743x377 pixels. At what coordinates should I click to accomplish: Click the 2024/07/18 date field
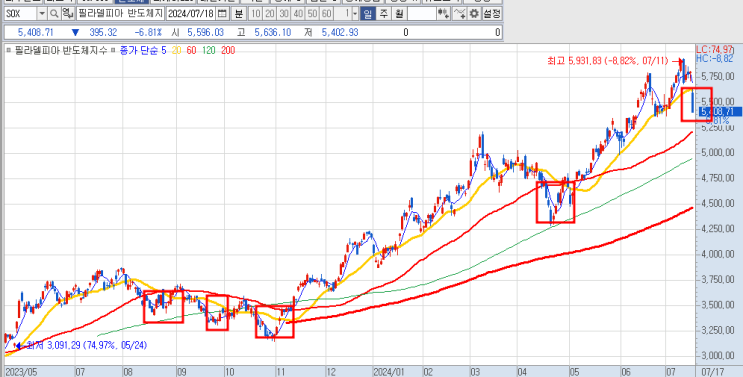click(191, 14)
